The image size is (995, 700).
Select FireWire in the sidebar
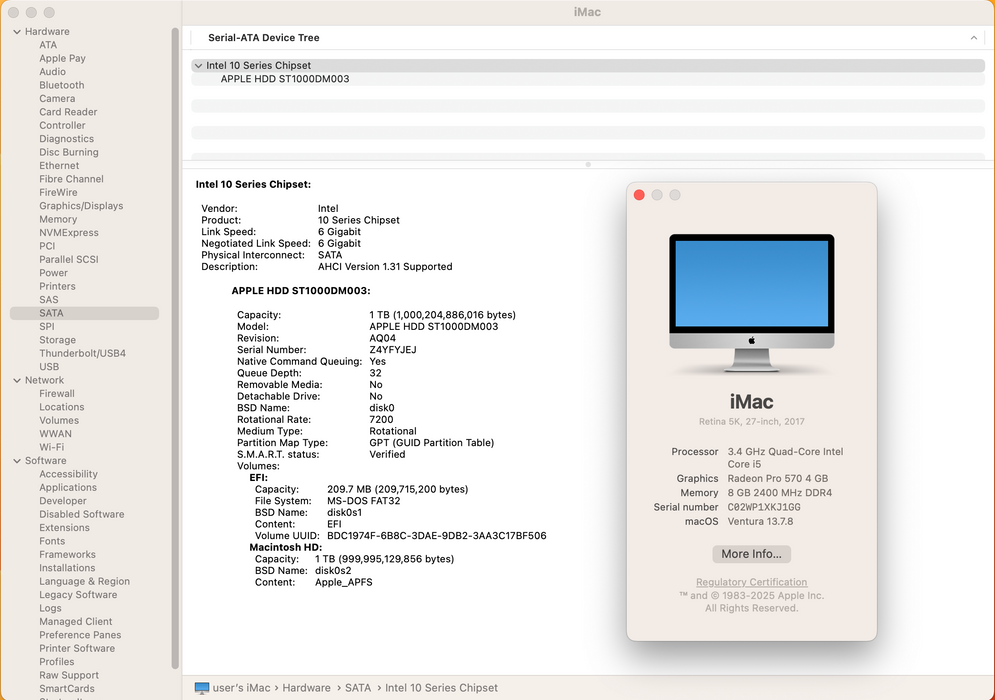[x=58, y=192]
